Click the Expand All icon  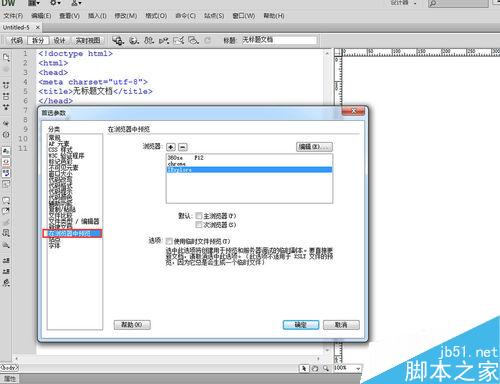pyautogui.click(x=6, y=107)
